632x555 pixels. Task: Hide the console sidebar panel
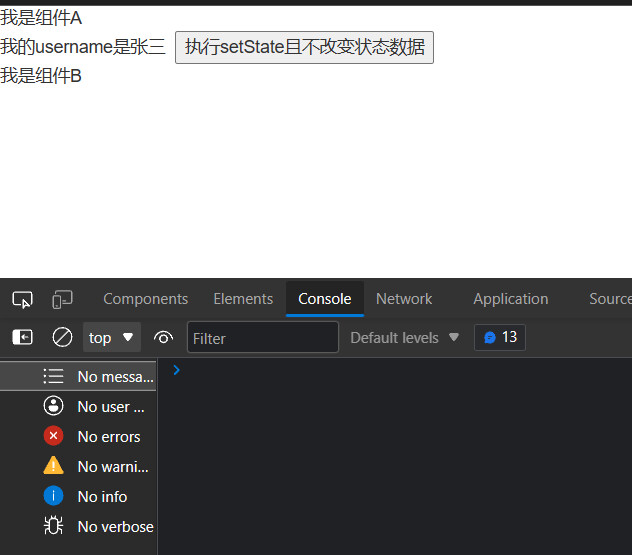(22, 338)
